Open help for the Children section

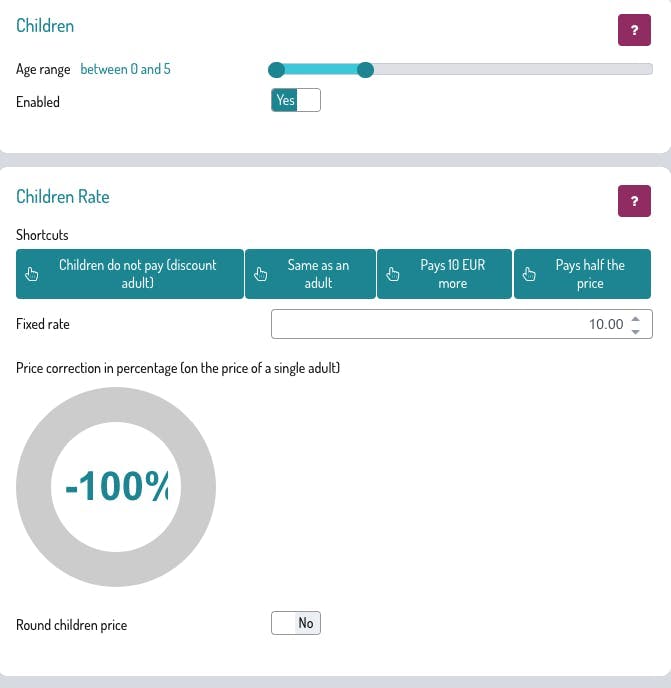click(634, 31)
